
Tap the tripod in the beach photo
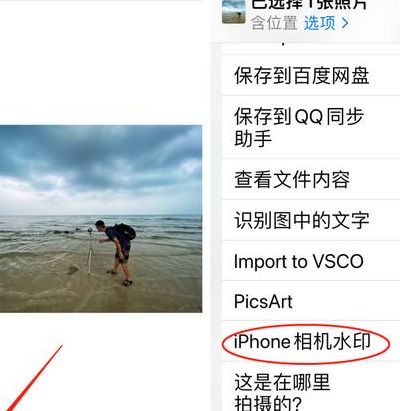tap(90, 250)
